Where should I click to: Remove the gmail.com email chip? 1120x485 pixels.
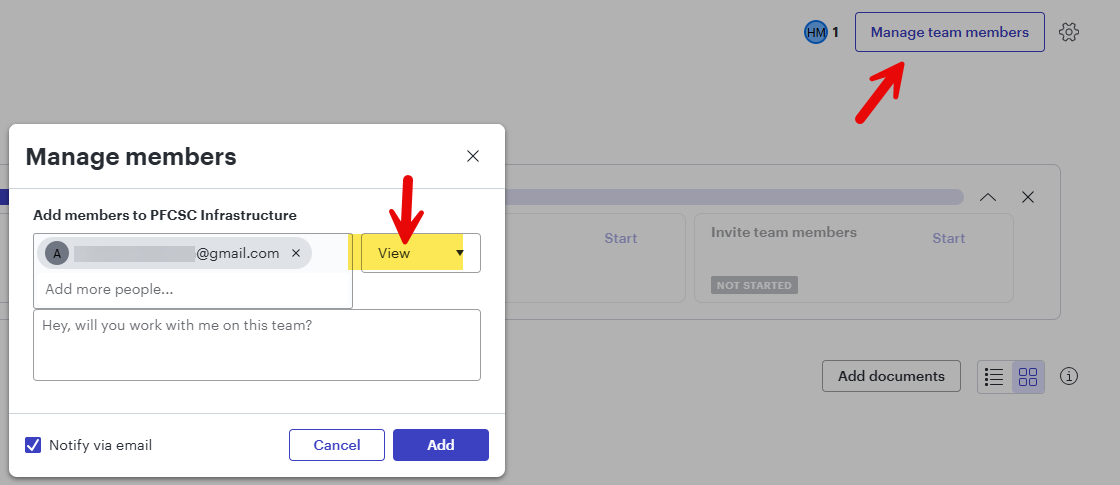click(296, 253)
